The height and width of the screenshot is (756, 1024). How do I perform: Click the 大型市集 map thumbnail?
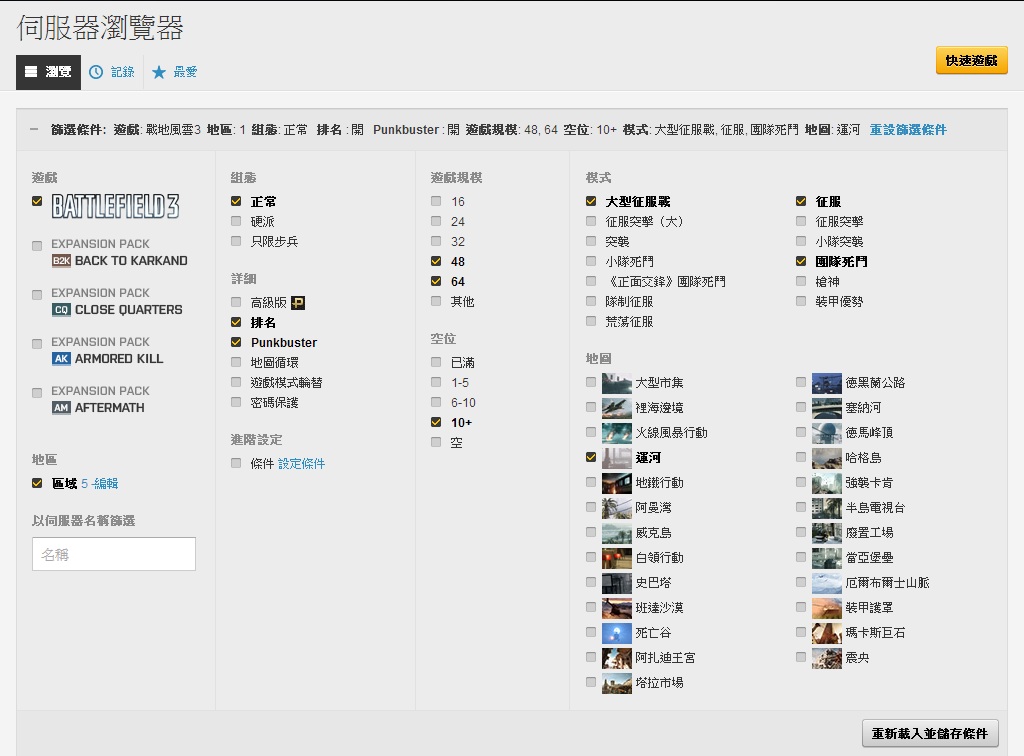coord(616,383)
